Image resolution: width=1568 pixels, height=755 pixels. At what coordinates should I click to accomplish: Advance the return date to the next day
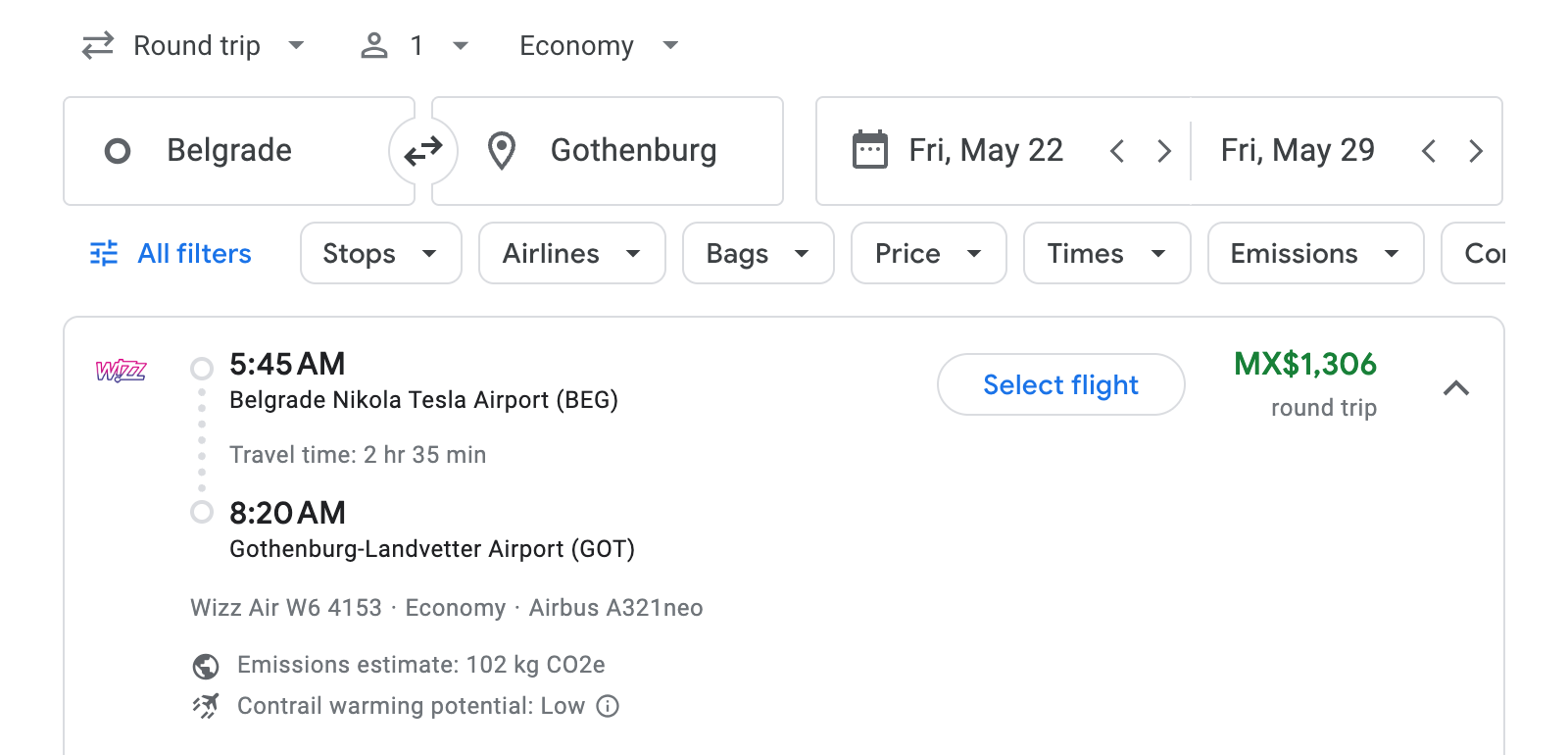pos(1476,151)
